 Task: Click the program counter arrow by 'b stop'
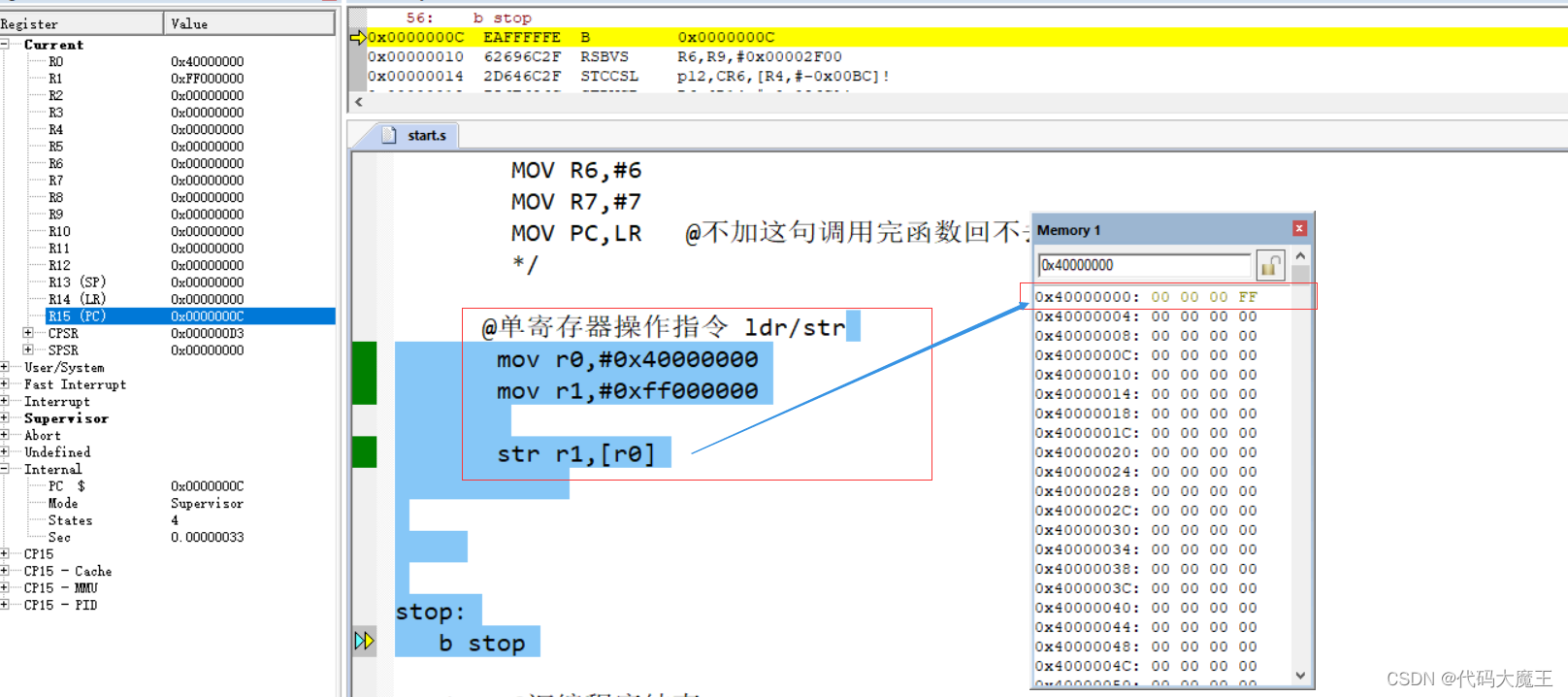tap(364, 641)
